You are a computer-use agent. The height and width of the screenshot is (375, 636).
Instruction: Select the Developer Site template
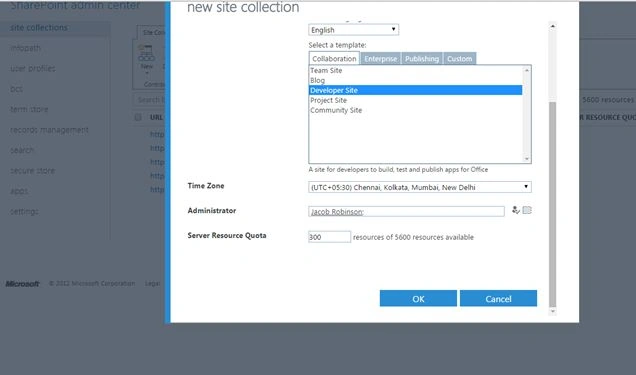point(415,90)
